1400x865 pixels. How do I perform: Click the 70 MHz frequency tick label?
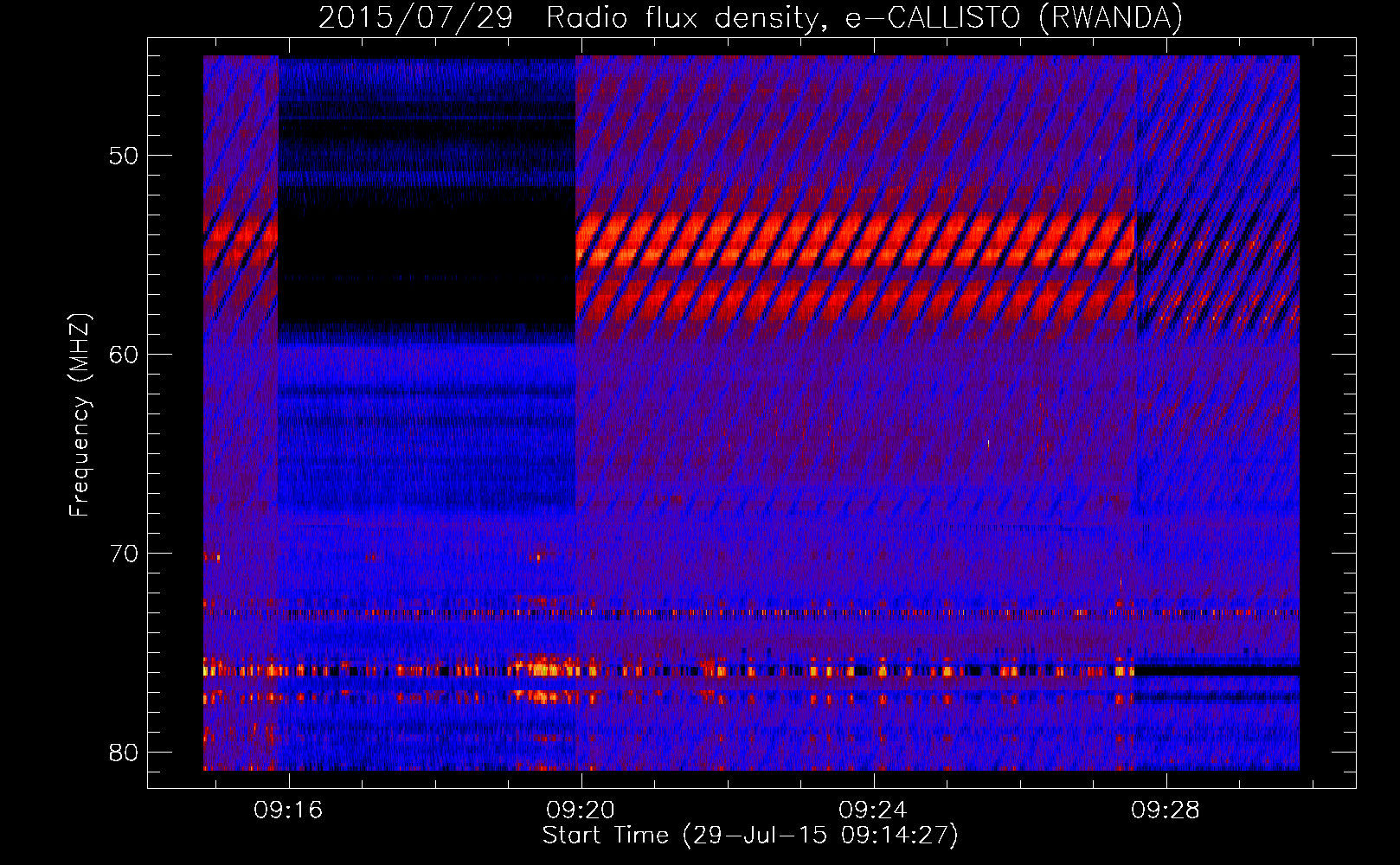[125, 554]
